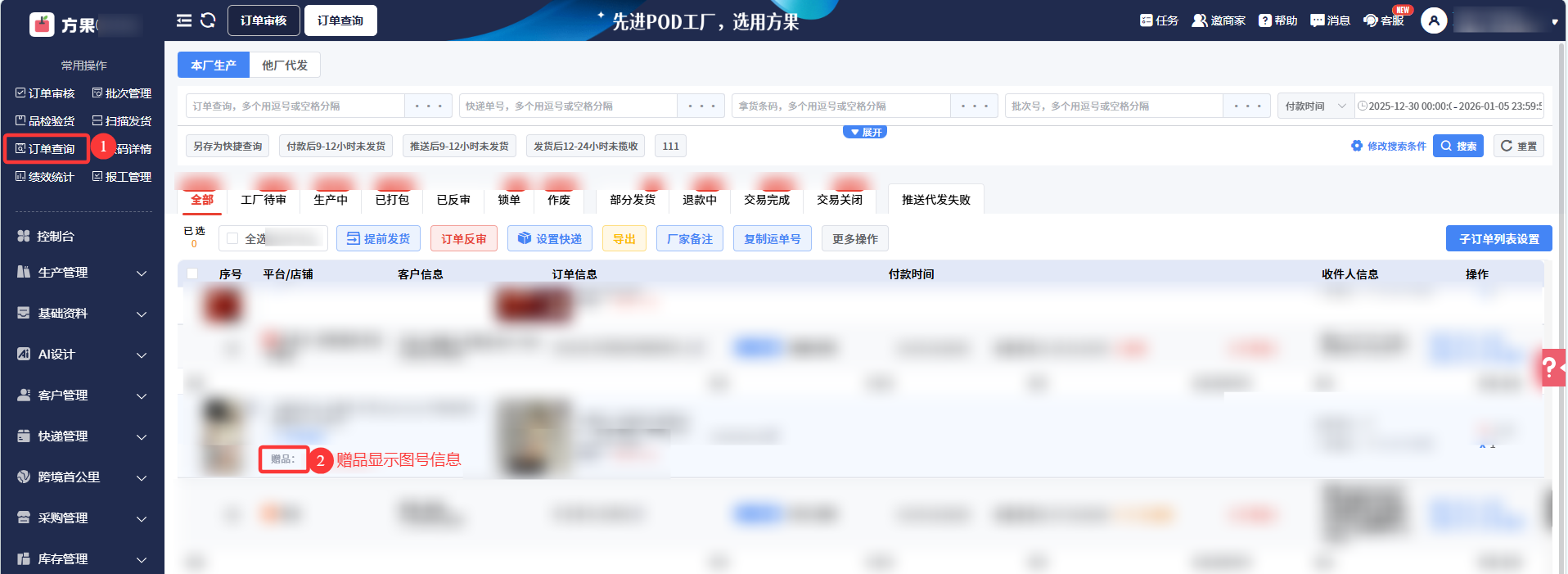Click 设置快递 button
The height and width of the screenshot is (574, 1568).
pyautogui.click(x=550, y=238)
